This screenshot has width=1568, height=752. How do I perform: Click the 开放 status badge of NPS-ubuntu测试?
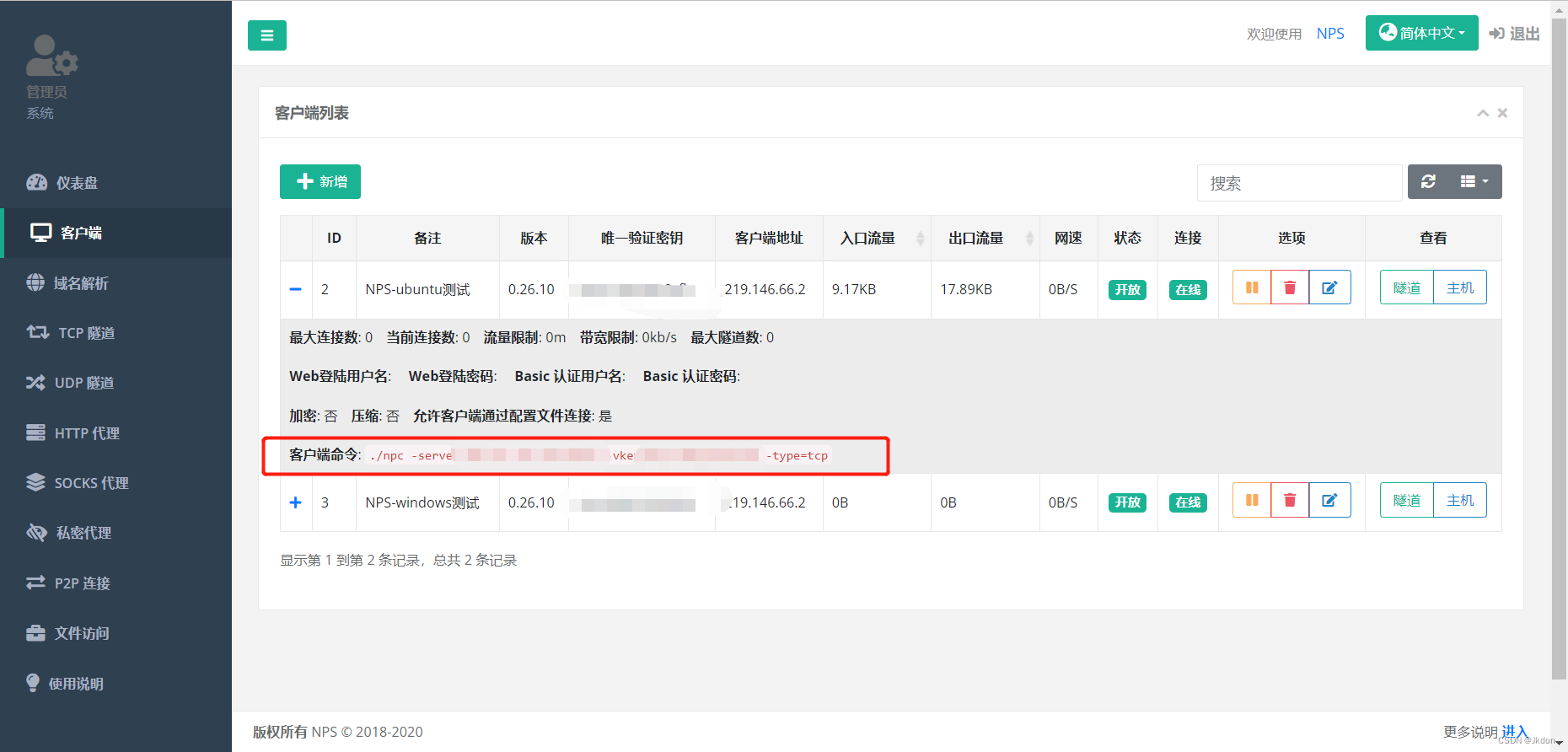tap(1127, 290)
